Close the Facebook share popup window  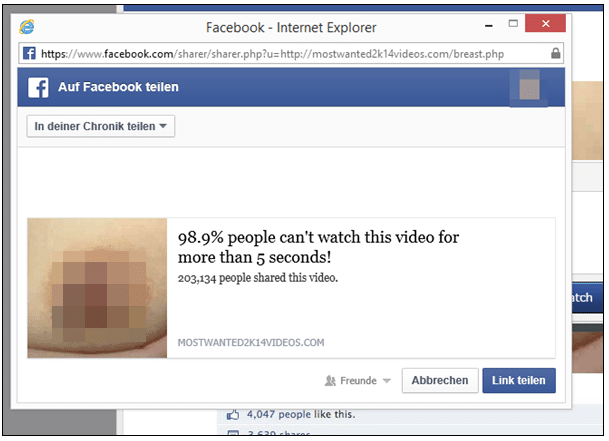point(545,24)
